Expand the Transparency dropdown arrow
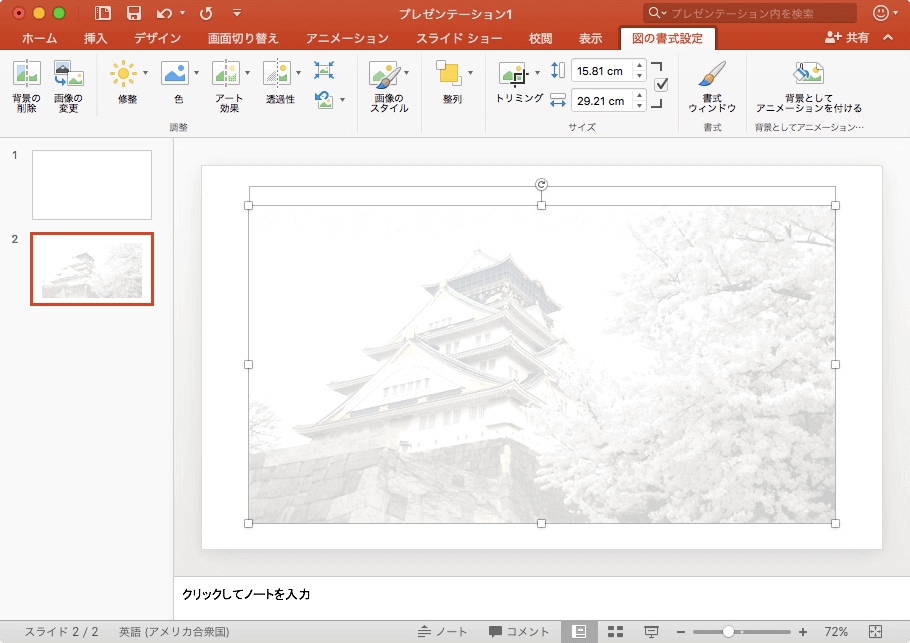Image resolution: width=910 pixels, height=643 pixels. coord(298,73)
